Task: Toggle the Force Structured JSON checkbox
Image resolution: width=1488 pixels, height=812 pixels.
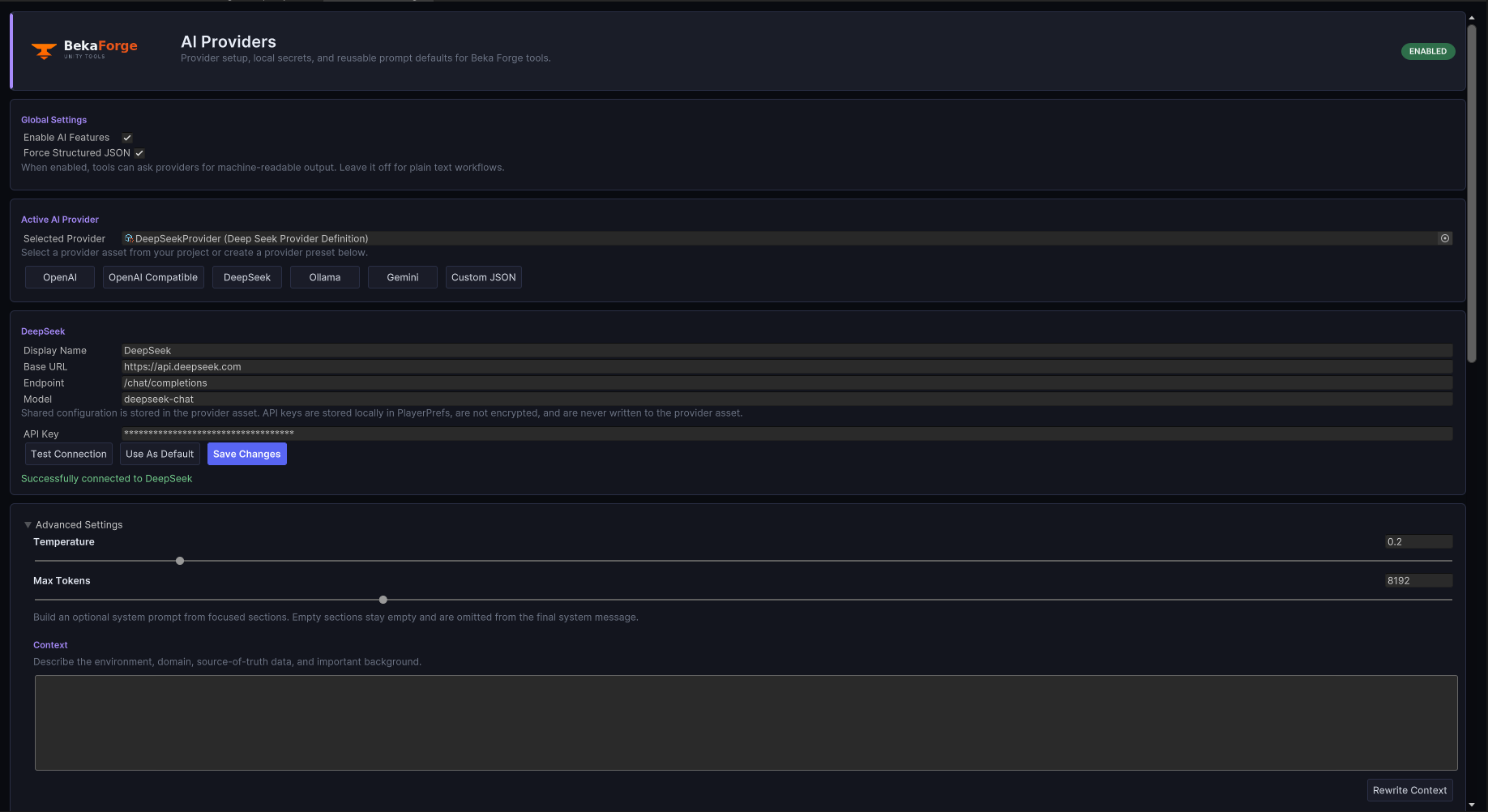Action: (x=139, y=153)
